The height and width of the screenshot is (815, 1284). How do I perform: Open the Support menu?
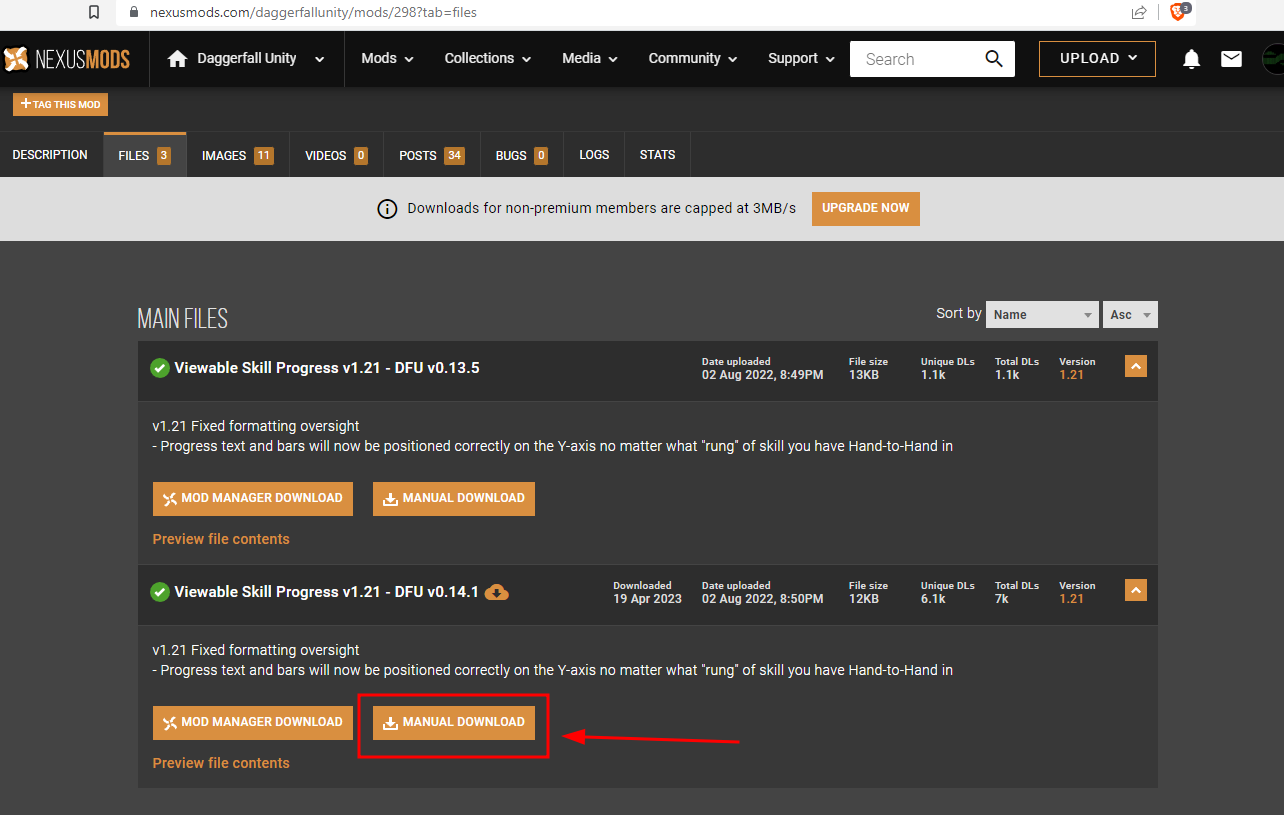pyautogui.click(x=801, y=59)
